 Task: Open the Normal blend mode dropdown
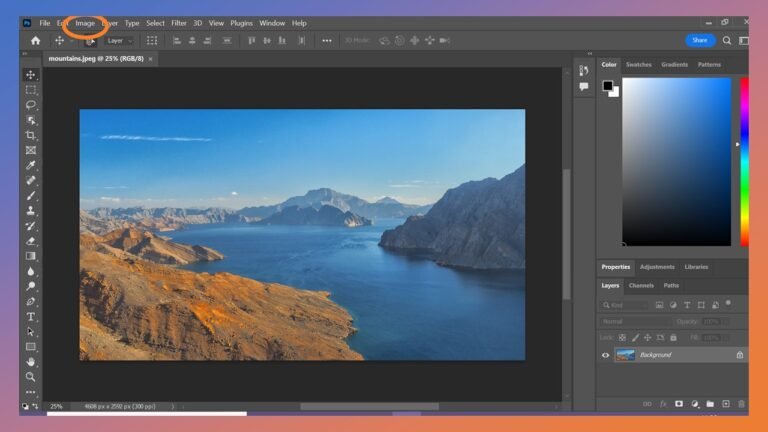(x=635, y=322)
